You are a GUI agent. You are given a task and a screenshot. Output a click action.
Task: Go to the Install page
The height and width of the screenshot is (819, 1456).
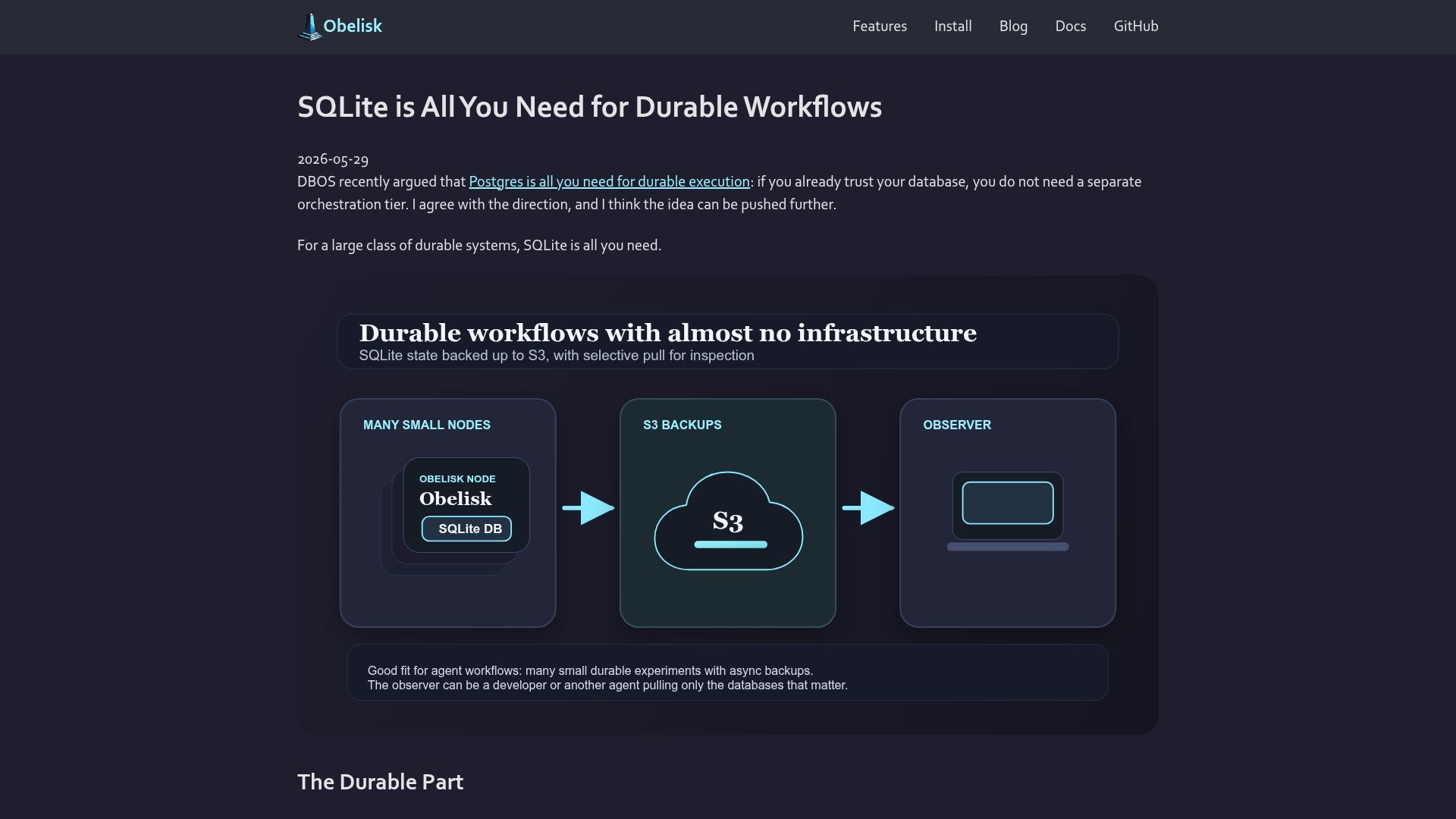952,27
